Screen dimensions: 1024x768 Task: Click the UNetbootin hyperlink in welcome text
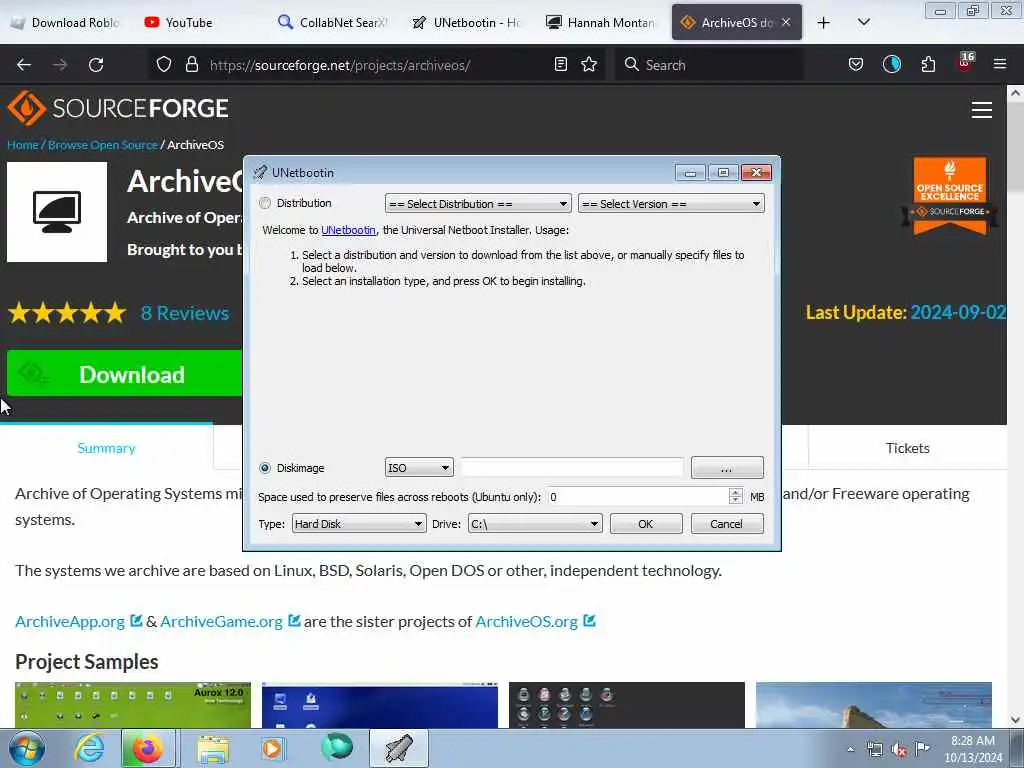point(348,230)
